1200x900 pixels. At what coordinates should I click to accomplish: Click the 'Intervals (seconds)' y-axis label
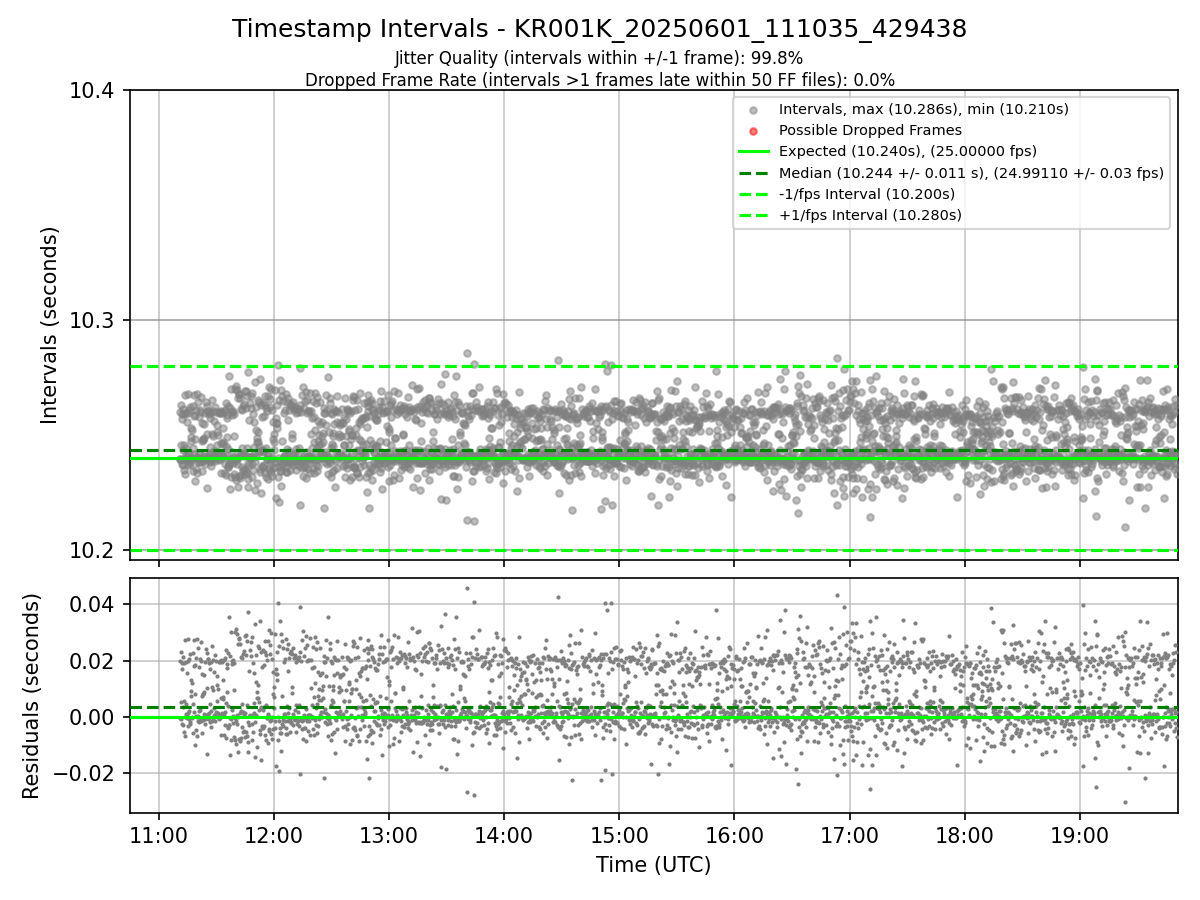click(x=50, y=325)
